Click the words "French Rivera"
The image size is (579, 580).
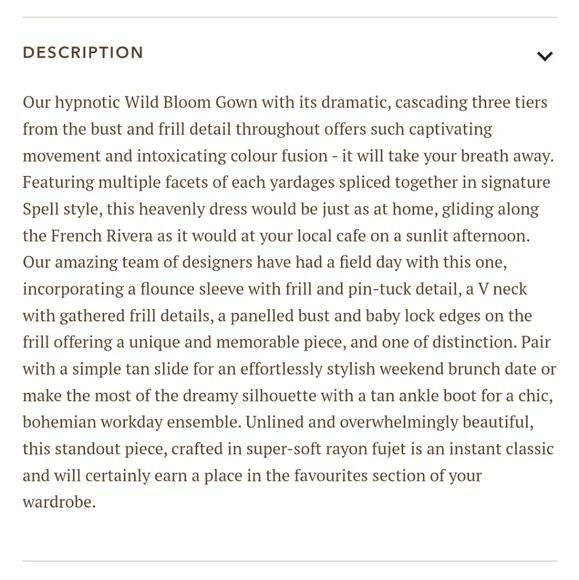[x=101, y=236]
